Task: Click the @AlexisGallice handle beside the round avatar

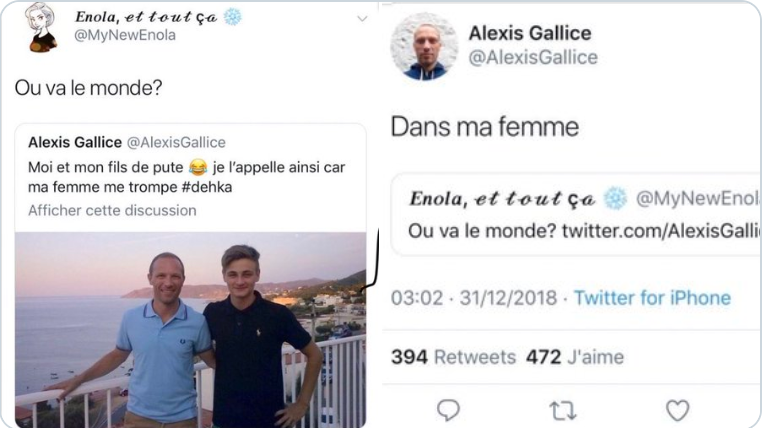Action: [x=533, y=57]
